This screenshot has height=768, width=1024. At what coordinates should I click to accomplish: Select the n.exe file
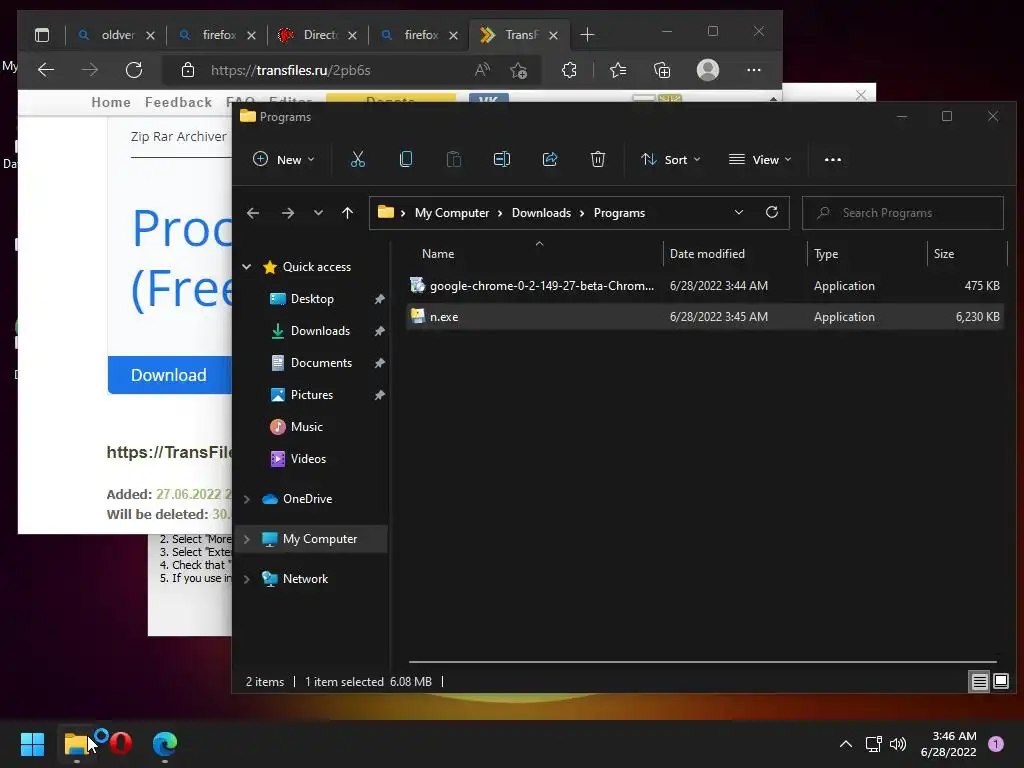(704, 317)
